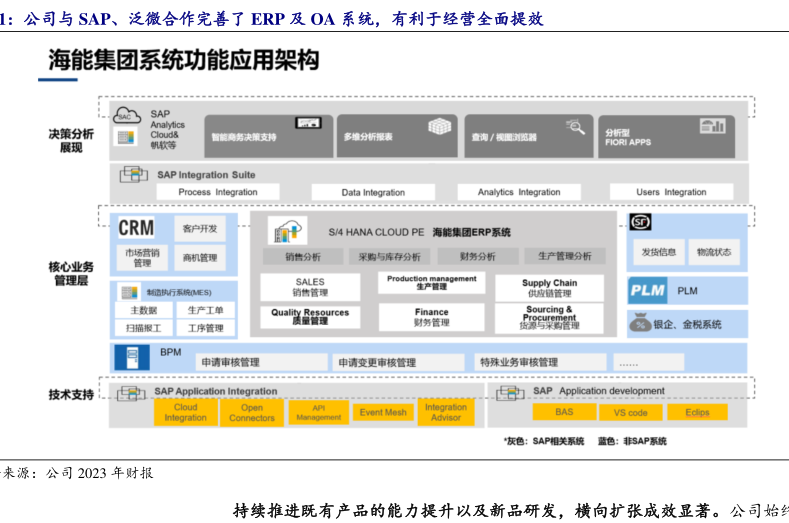Click the 特殊业务审核管理 box
This screenshot has width=789, height=523.
click(x=540, y=362)
